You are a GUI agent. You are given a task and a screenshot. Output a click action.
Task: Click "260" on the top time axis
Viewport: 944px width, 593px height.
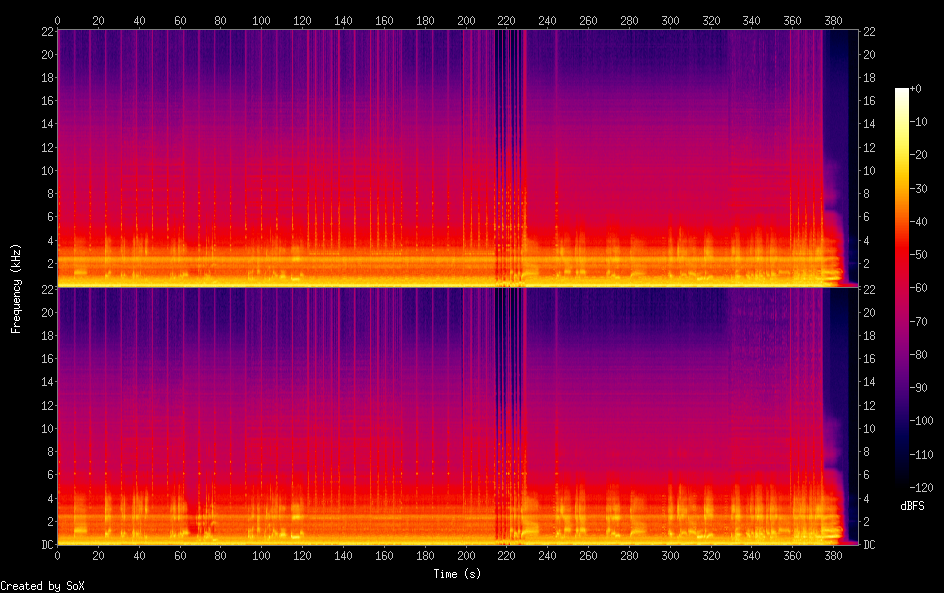tap(588, 20)
